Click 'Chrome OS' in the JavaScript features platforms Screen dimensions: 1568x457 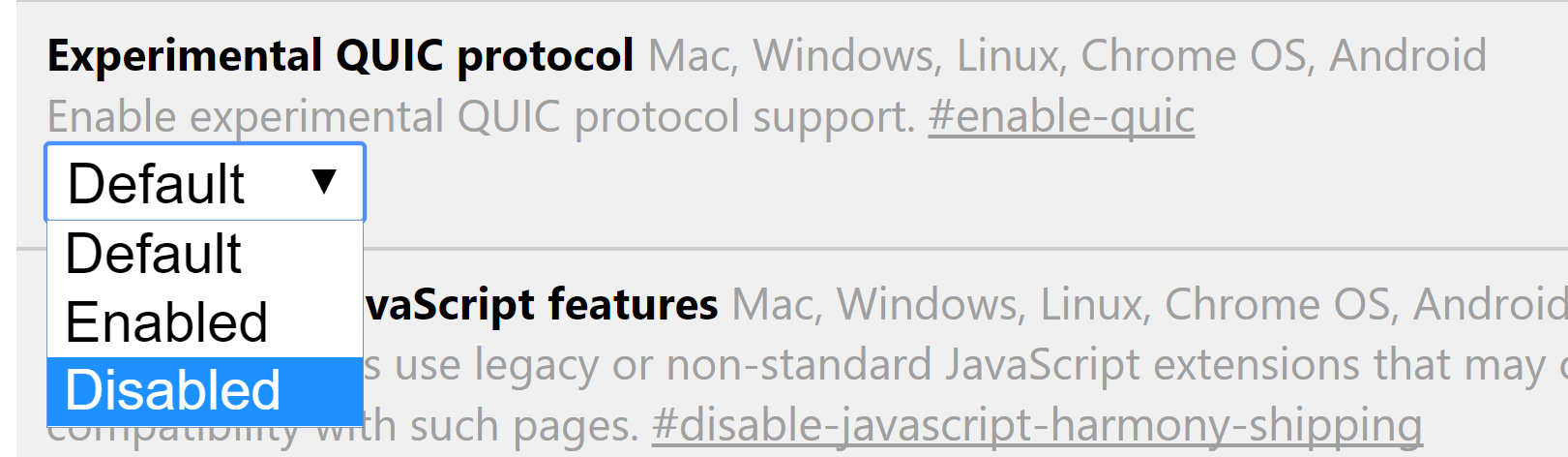click(1281, 305)
